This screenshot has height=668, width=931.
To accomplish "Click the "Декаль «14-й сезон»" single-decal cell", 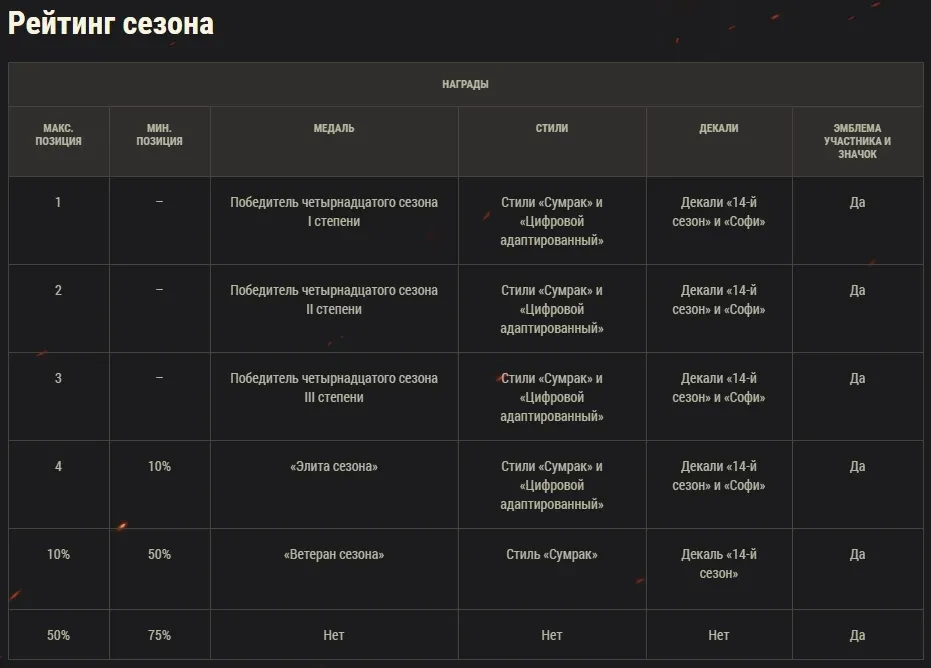I will point(719,564).
